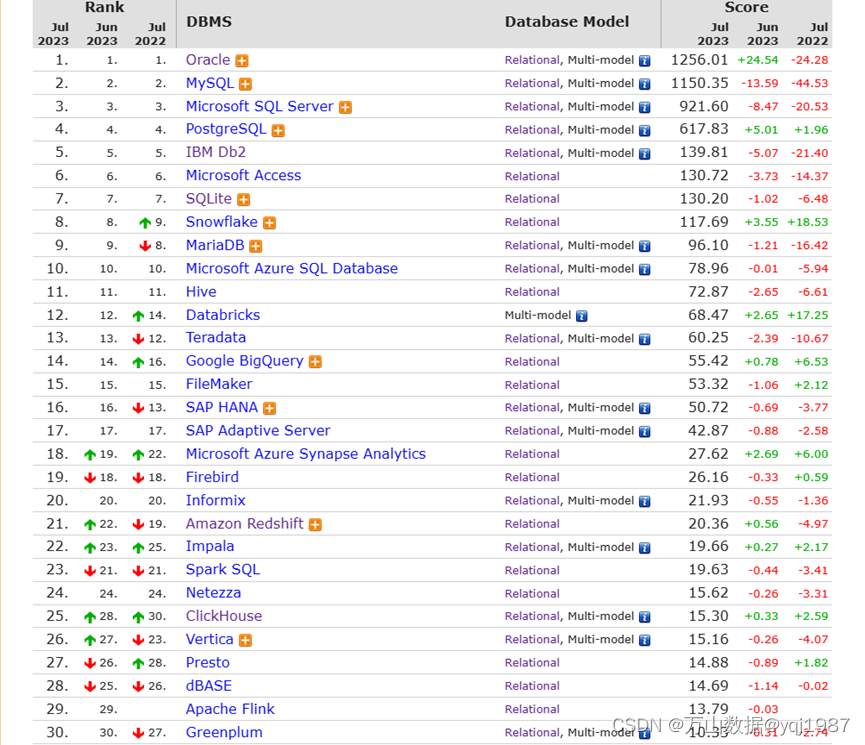Click the plus icon next to PostgreSQL
Viewport: 865px width, 745px height.
278,130
